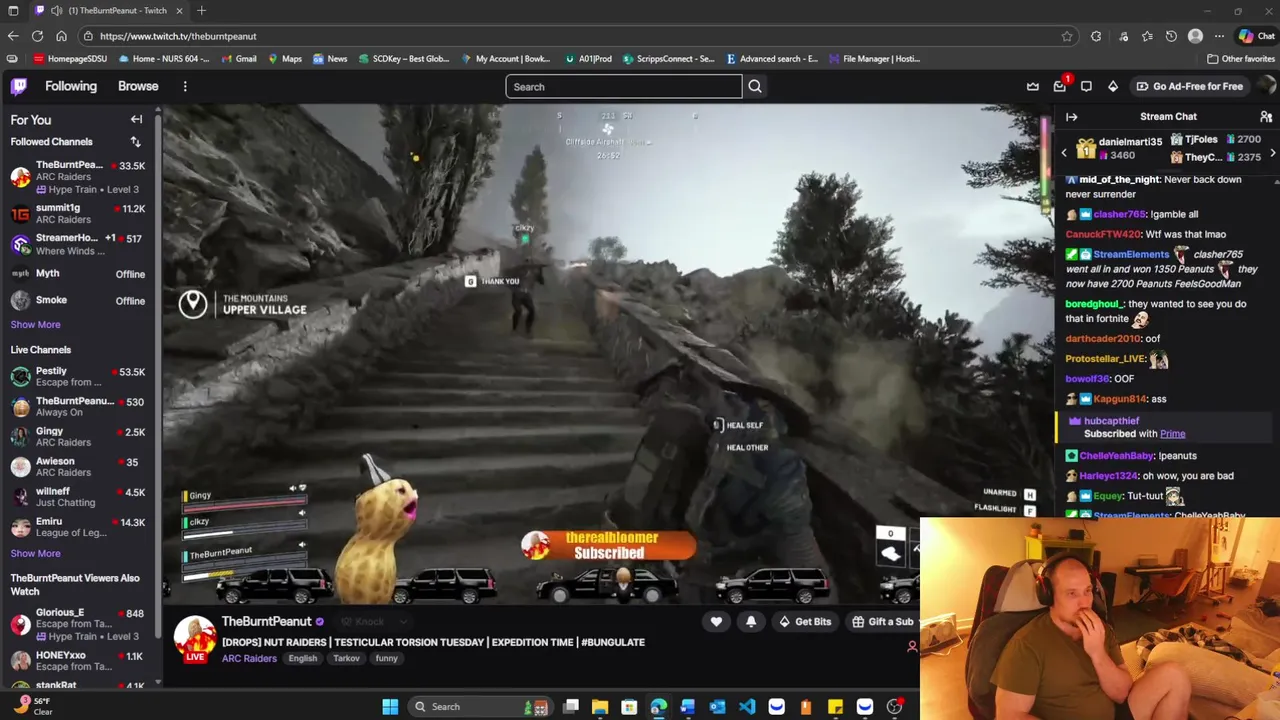Click the TheBurntPeanut channel name
This screenshot has width=1280, height=720.
pyautogui.click(x=267, y=621)
